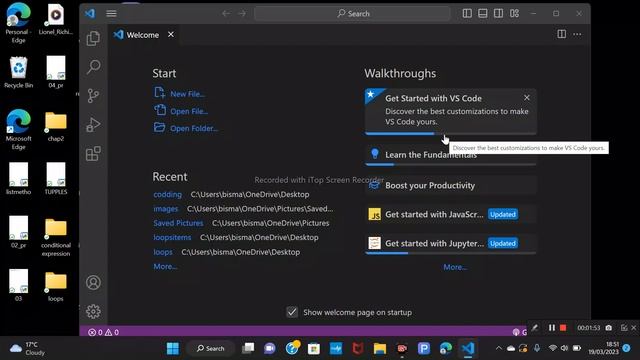This screenshot has height=360, width=640.
Task: Open Get started with JavaScript walkthrough
Action: (x=451, y=214)
